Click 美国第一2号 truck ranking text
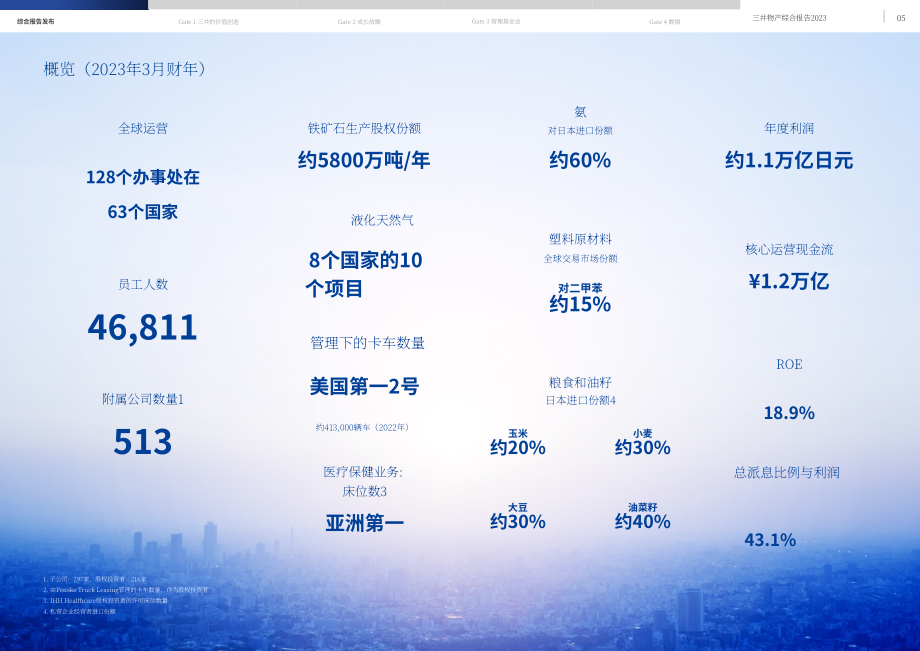This screenshot has width=920, height=651. point(364,386)
